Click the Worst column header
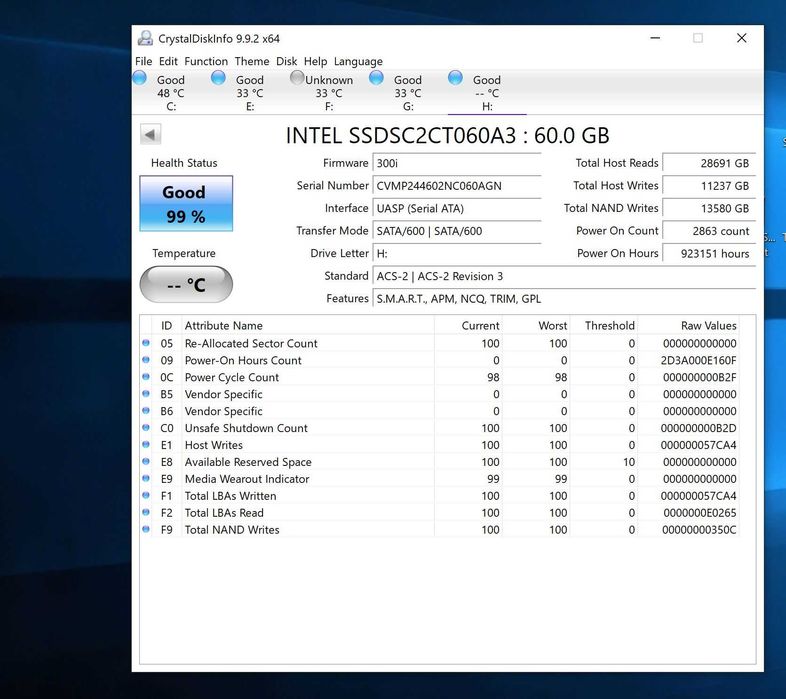This screenshot has height=699, width=786. 536,325
